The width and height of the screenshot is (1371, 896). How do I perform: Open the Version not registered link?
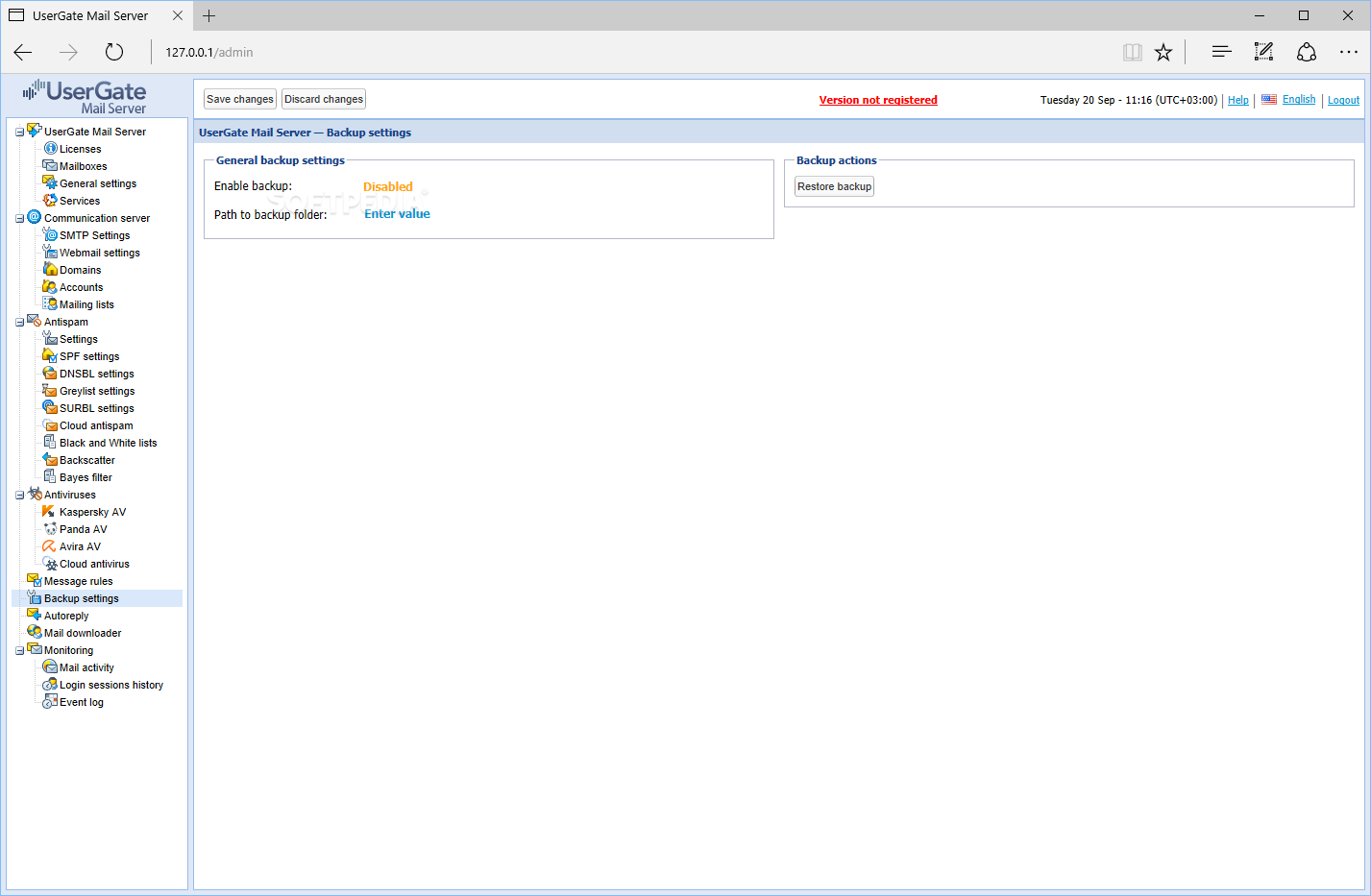[x=878, y=100]
